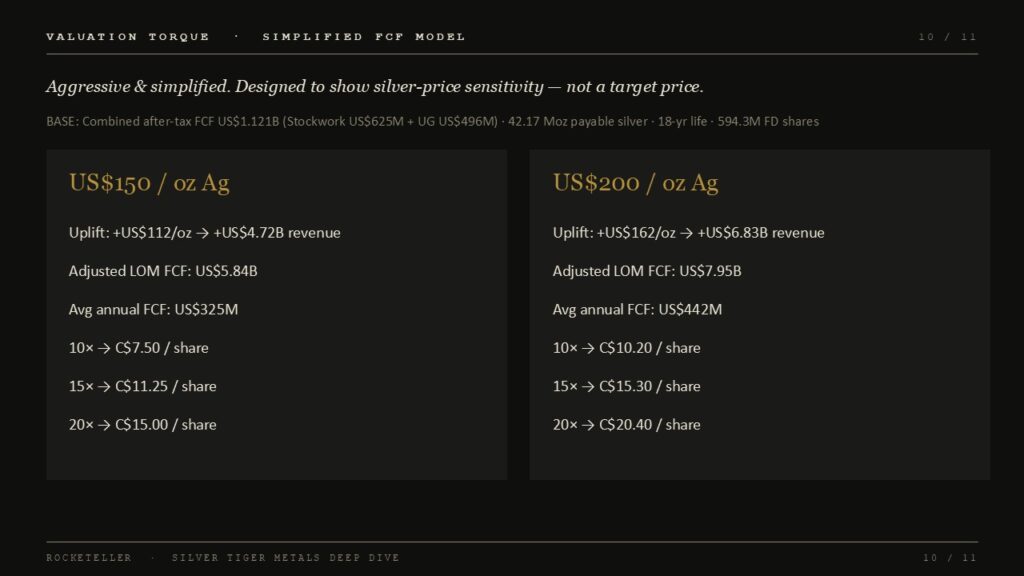Click the '10× → C$7.50 / share' line
The height and width of the screenshot is (576, 1024).
click(138, 348)
